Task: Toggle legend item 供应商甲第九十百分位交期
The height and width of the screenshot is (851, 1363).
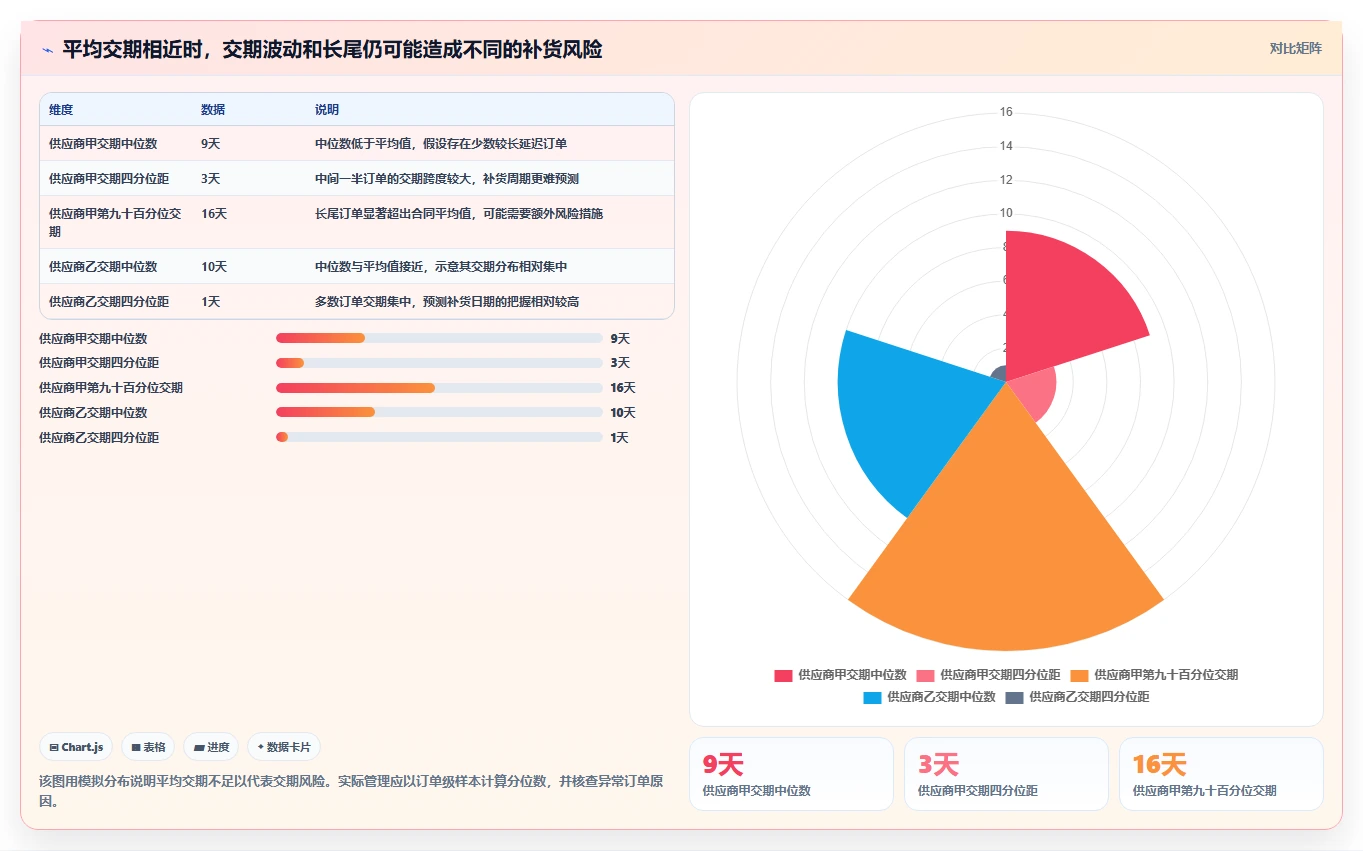Action: [x=1154, y=675]
